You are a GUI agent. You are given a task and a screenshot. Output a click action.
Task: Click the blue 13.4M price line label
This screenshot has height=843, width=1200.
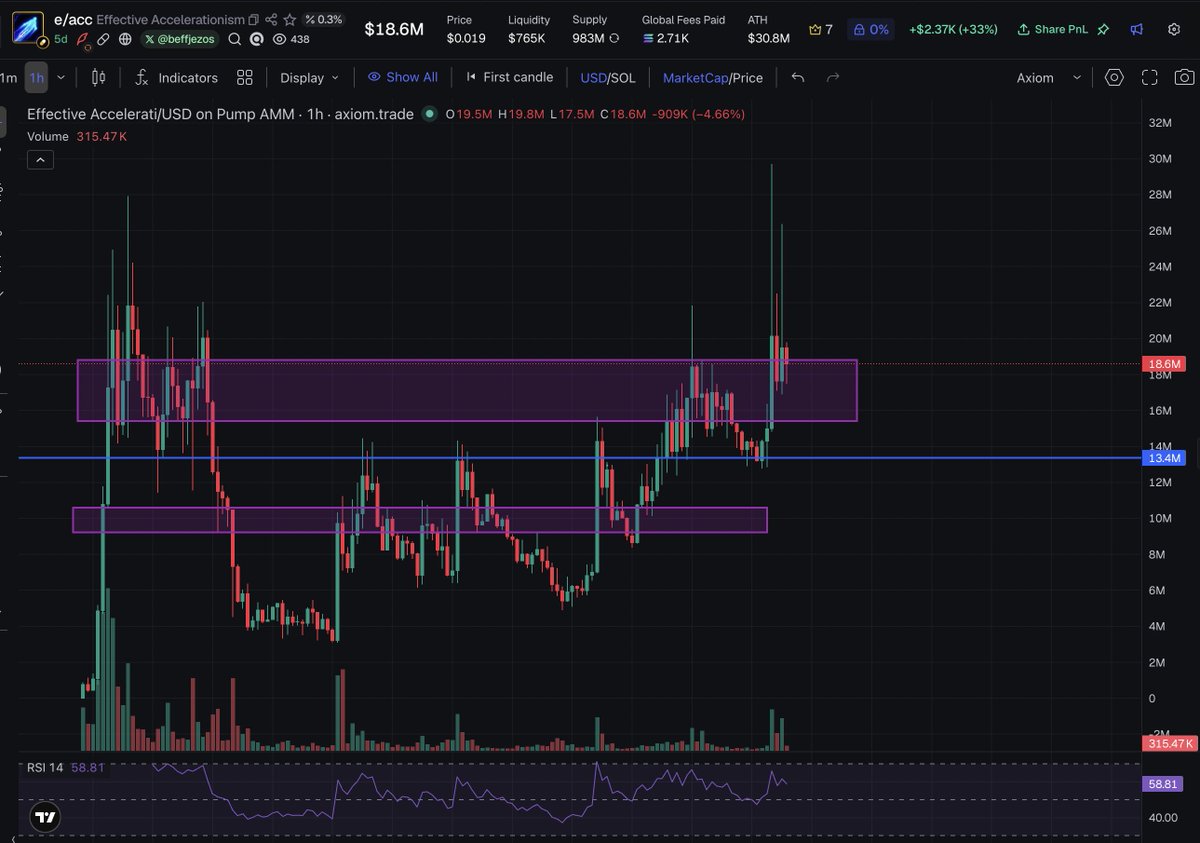point(1165,458)
